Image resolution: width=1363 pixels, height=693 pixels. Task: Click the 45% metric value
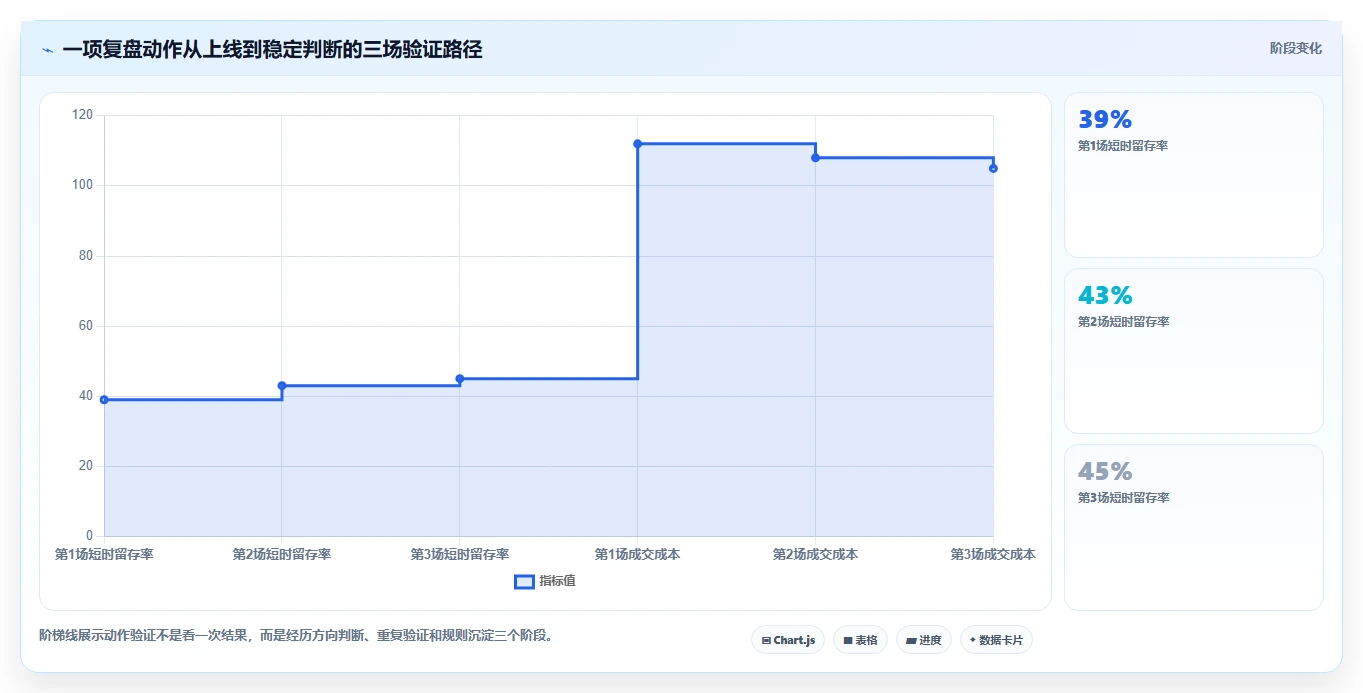(1105, 472)
